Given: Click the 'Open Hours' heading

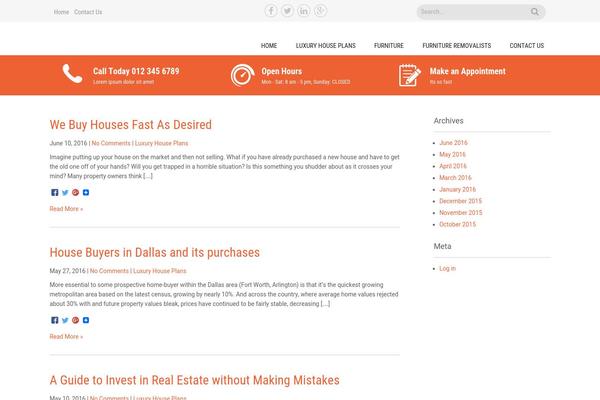Looking at the screenshot, I should click(282, 71).
